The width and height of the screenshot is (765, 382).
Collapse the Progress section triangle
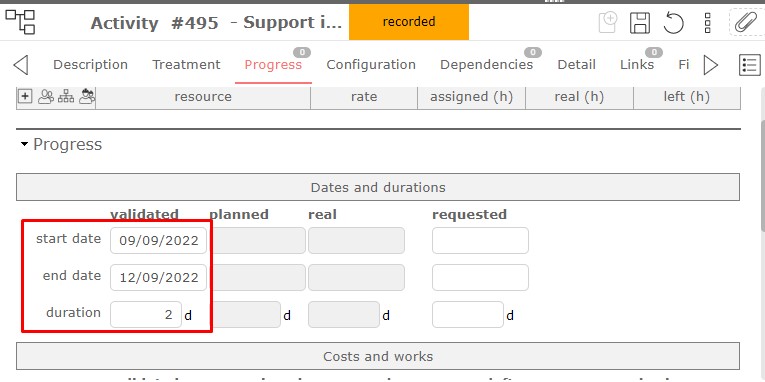(x=24, y=144)
